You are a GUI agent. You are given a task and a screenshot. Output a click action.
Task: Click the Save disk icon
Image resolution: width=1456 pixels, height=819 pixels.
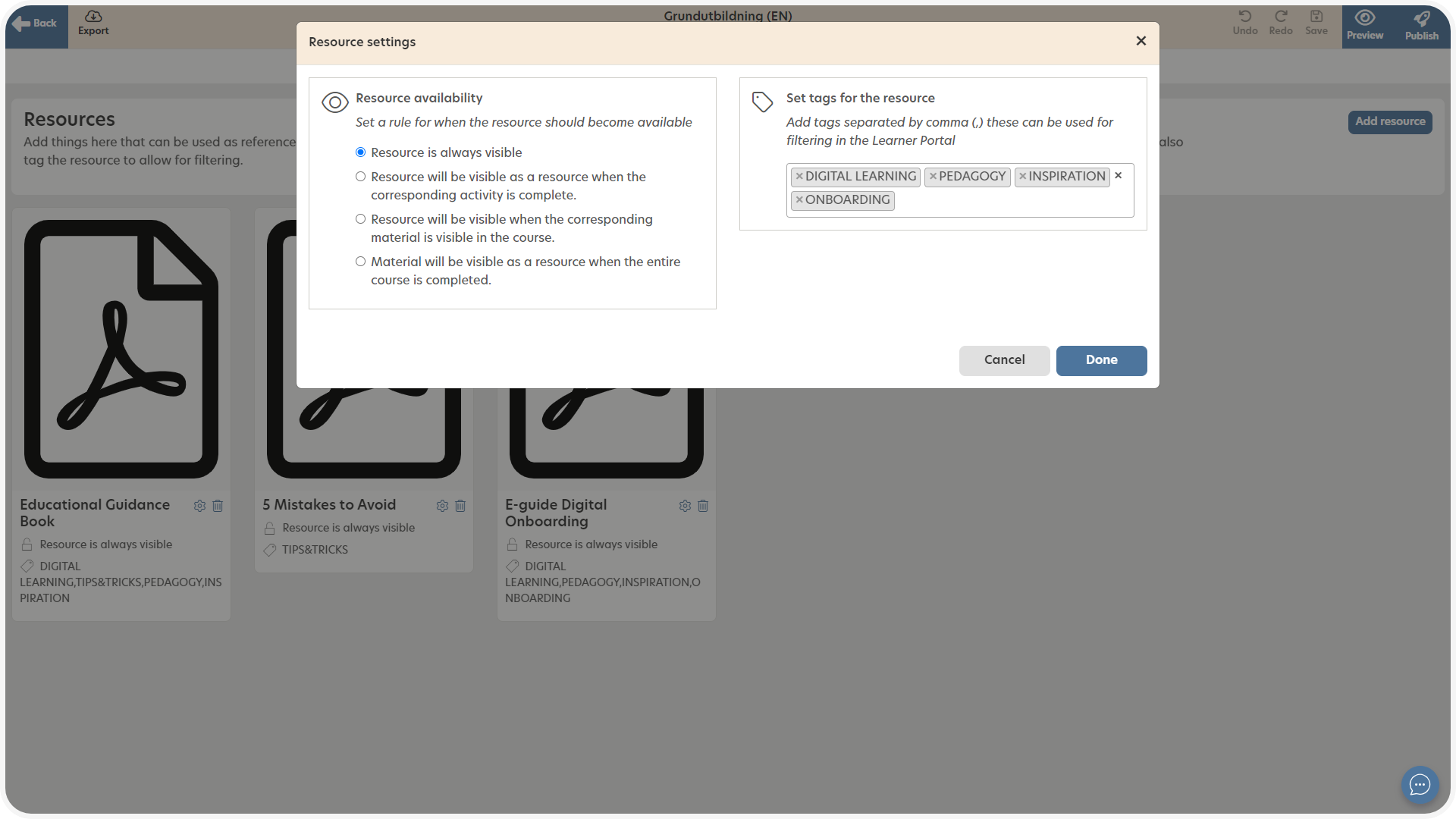pyautogui.click(x=1316, y=17)
